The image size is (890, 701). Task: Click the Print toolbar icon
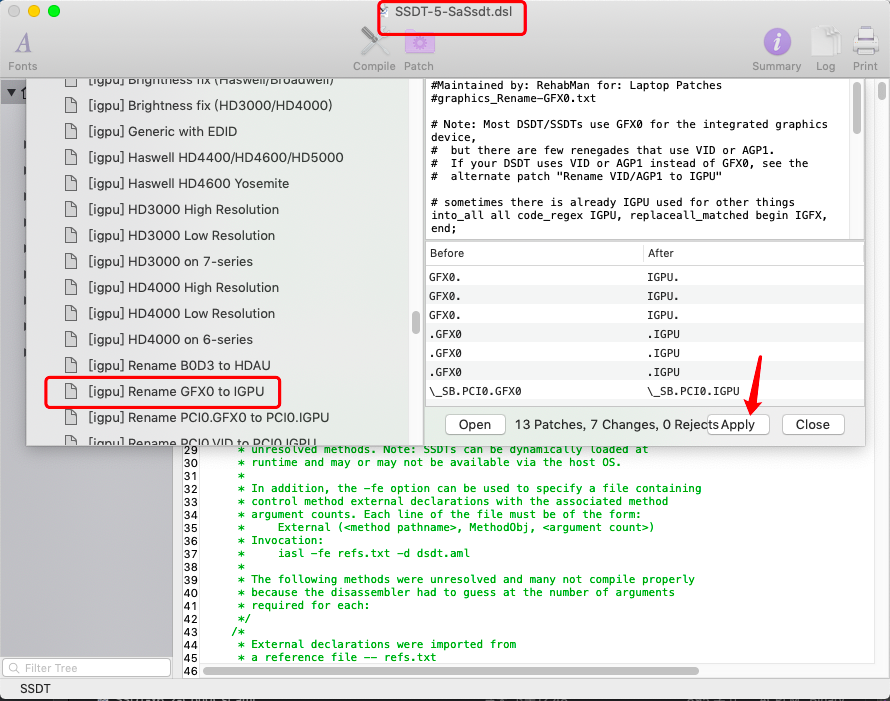[x=866, y=42]
